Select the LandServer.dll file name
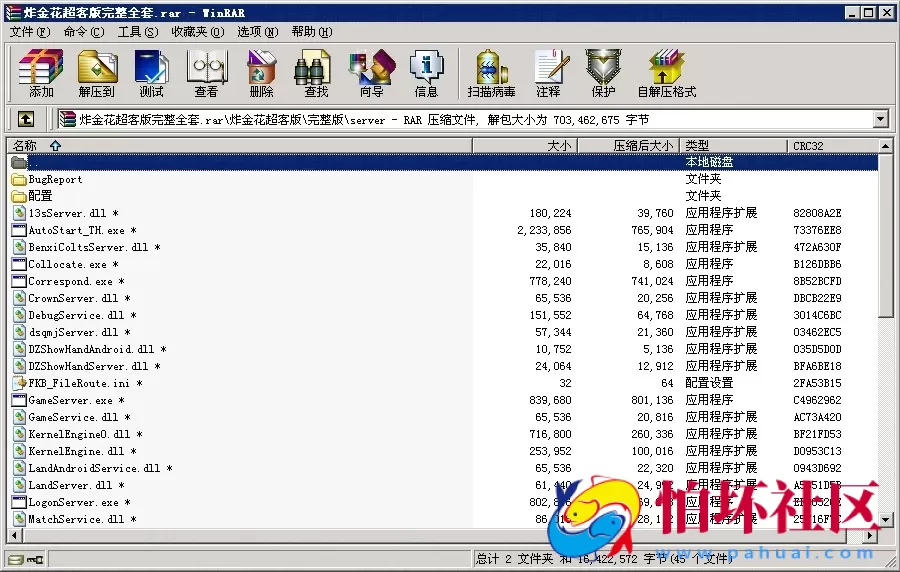 [x=76, y=485]
